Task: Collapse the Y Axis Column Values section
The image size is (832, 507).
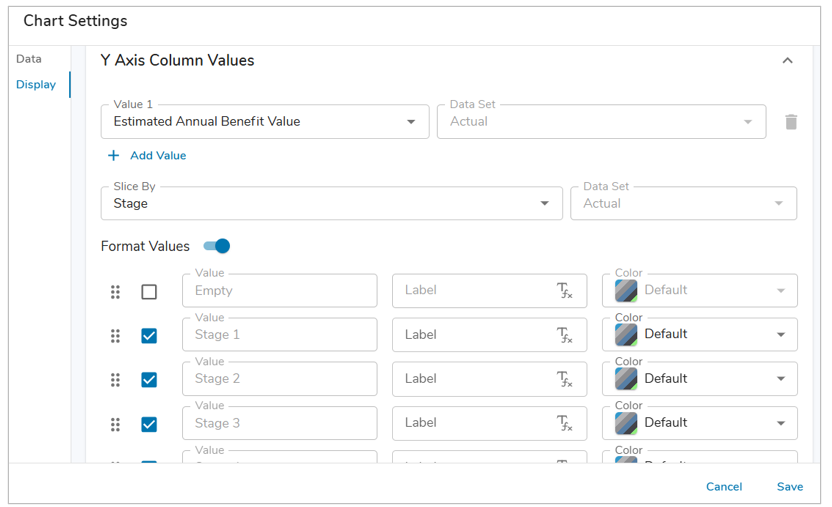Action: click(787, 61)
